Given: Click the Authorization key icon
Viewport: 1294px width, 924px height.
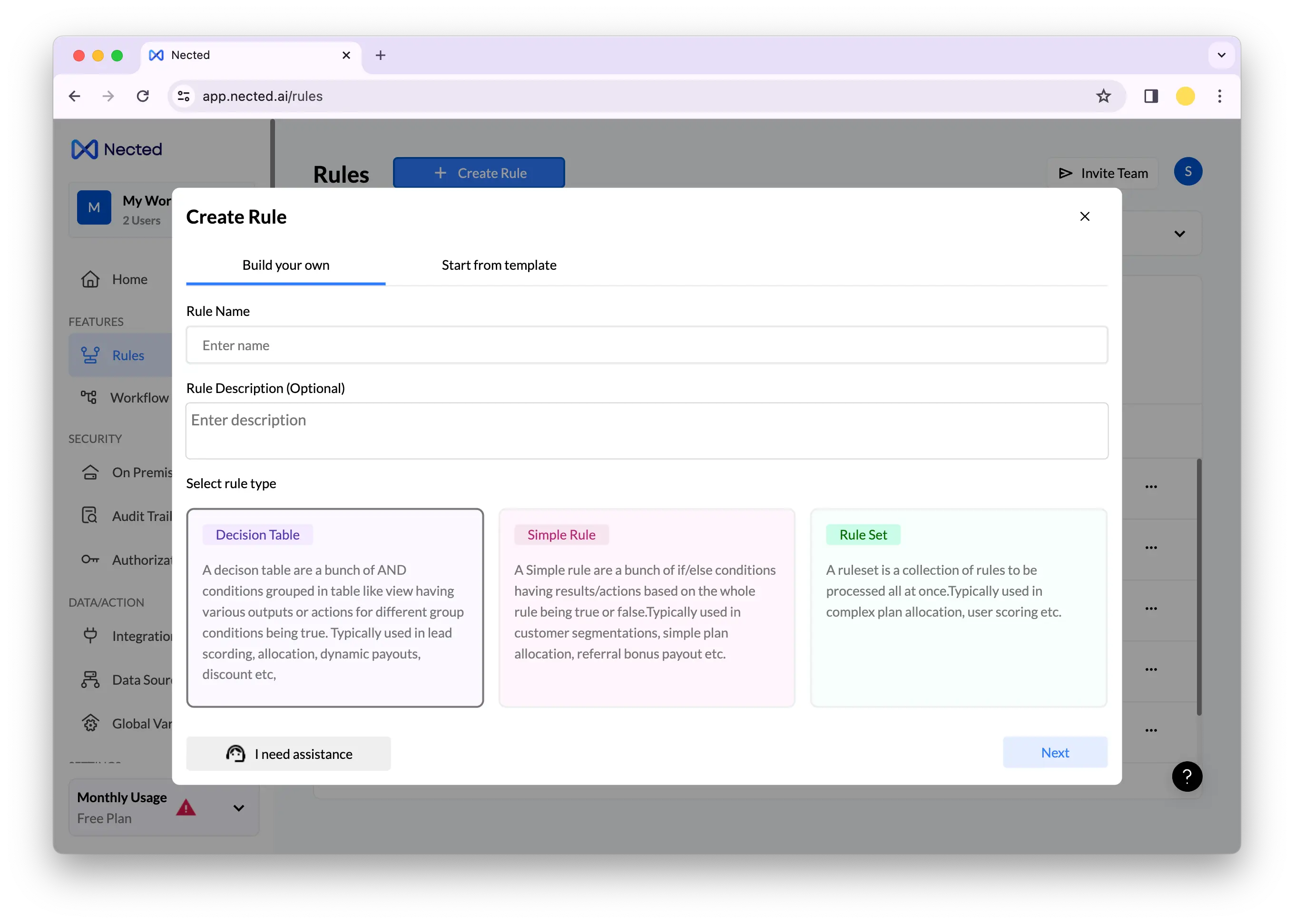Looking at the screenshot, I should pyautogui.click(x=90, y=559).
